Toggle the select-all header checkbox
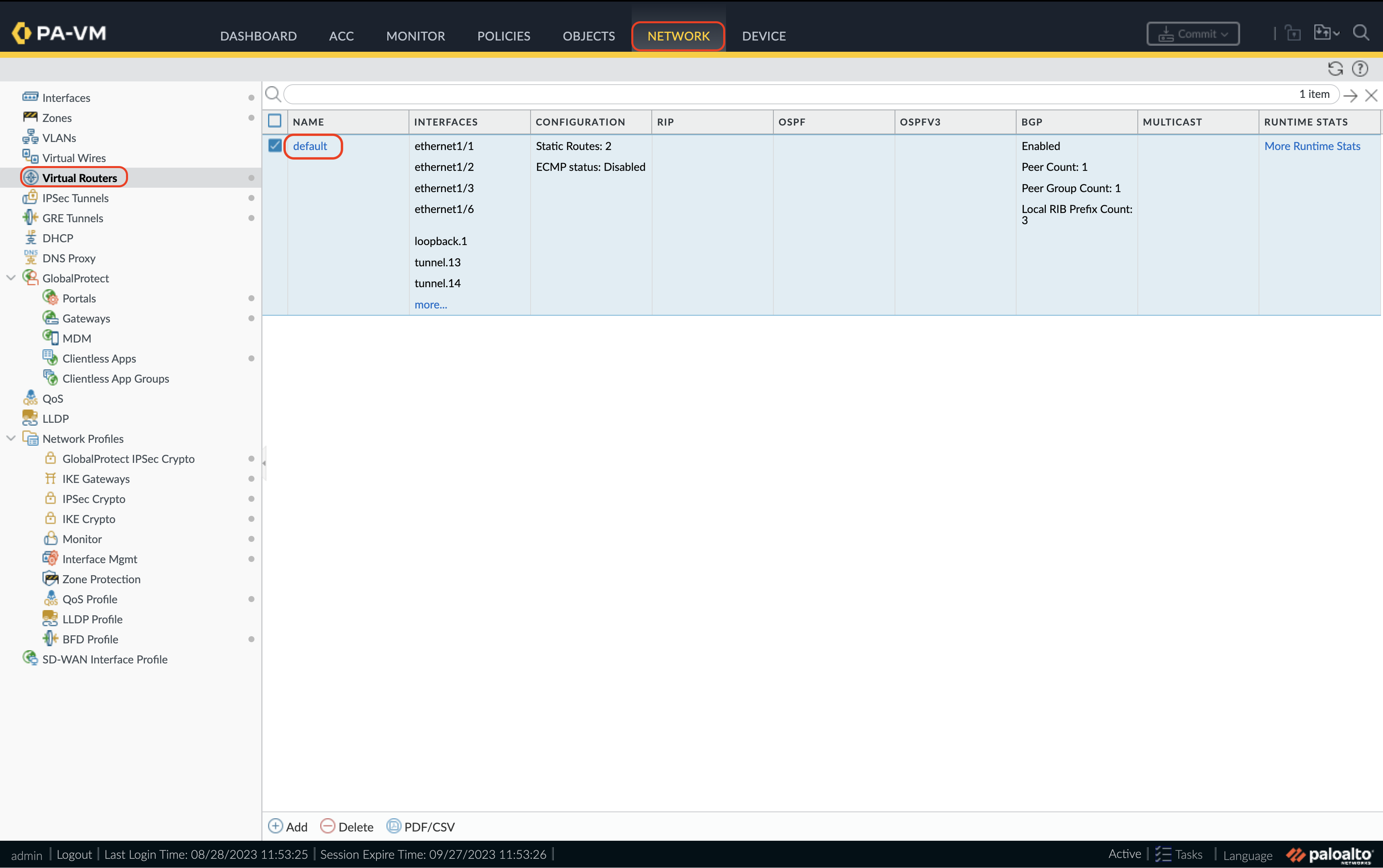 (275, 121)
